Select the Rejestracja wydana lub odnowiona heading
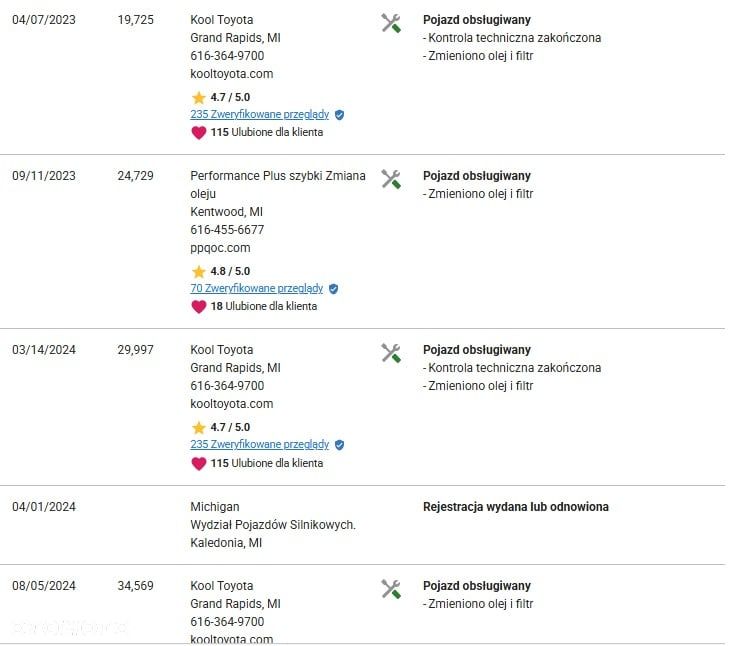The image size is (750, 646). pyautogui.click(x=516, y=507)
